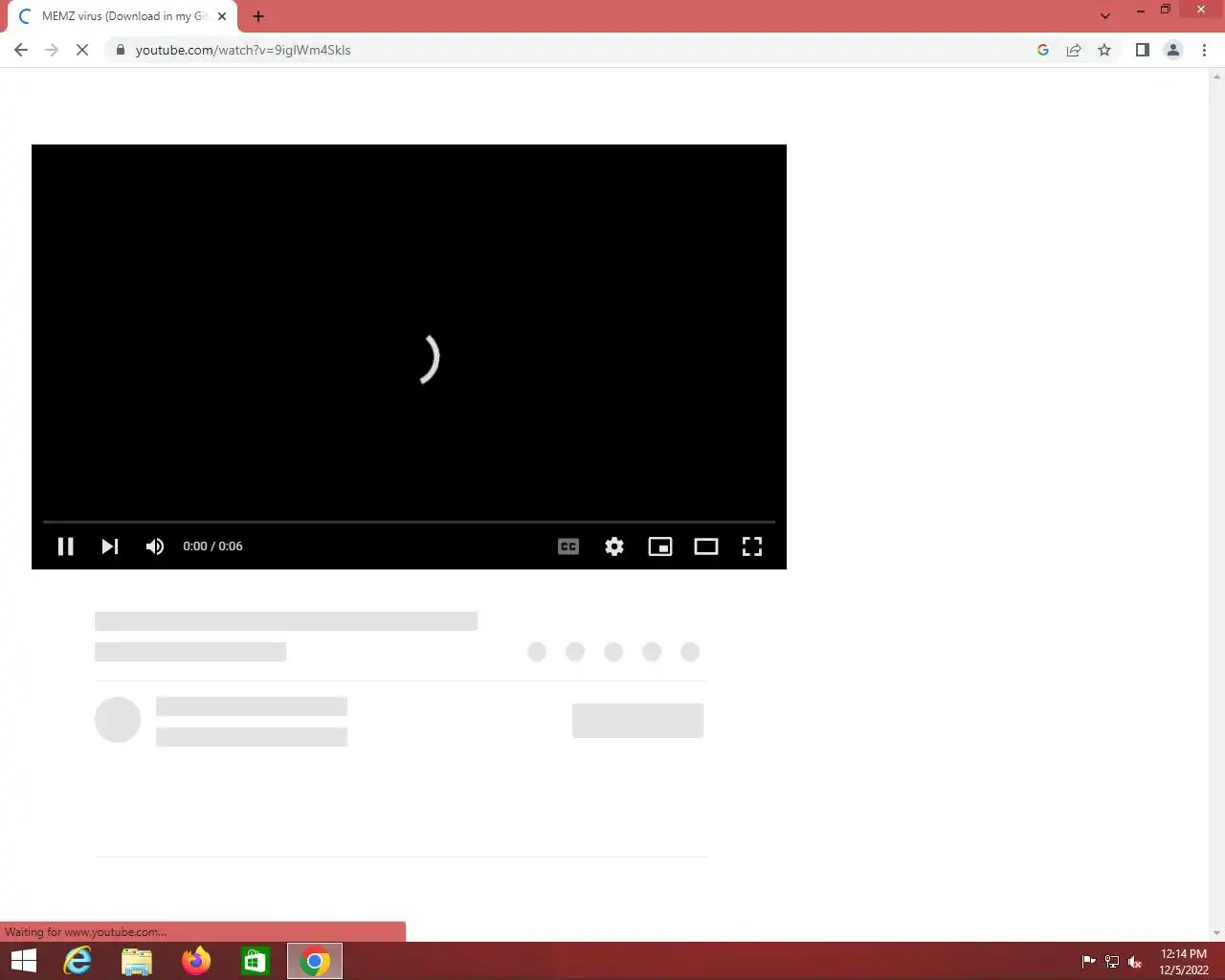Open the player settings gear
This screenshot has width=1225, height=980.
[614, 546]
